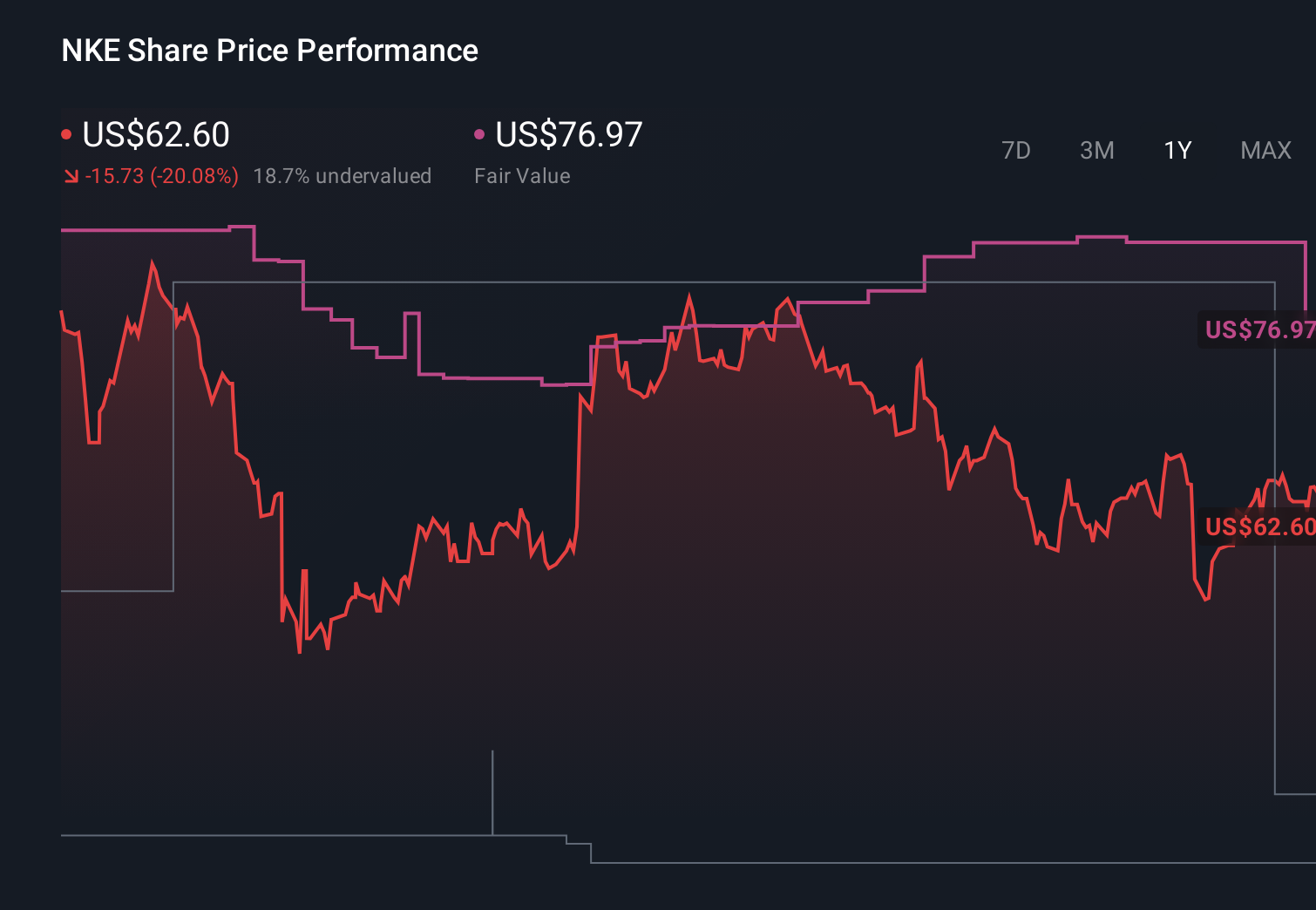Click the -15.73 (-20.08%) change text

(163, 175)
